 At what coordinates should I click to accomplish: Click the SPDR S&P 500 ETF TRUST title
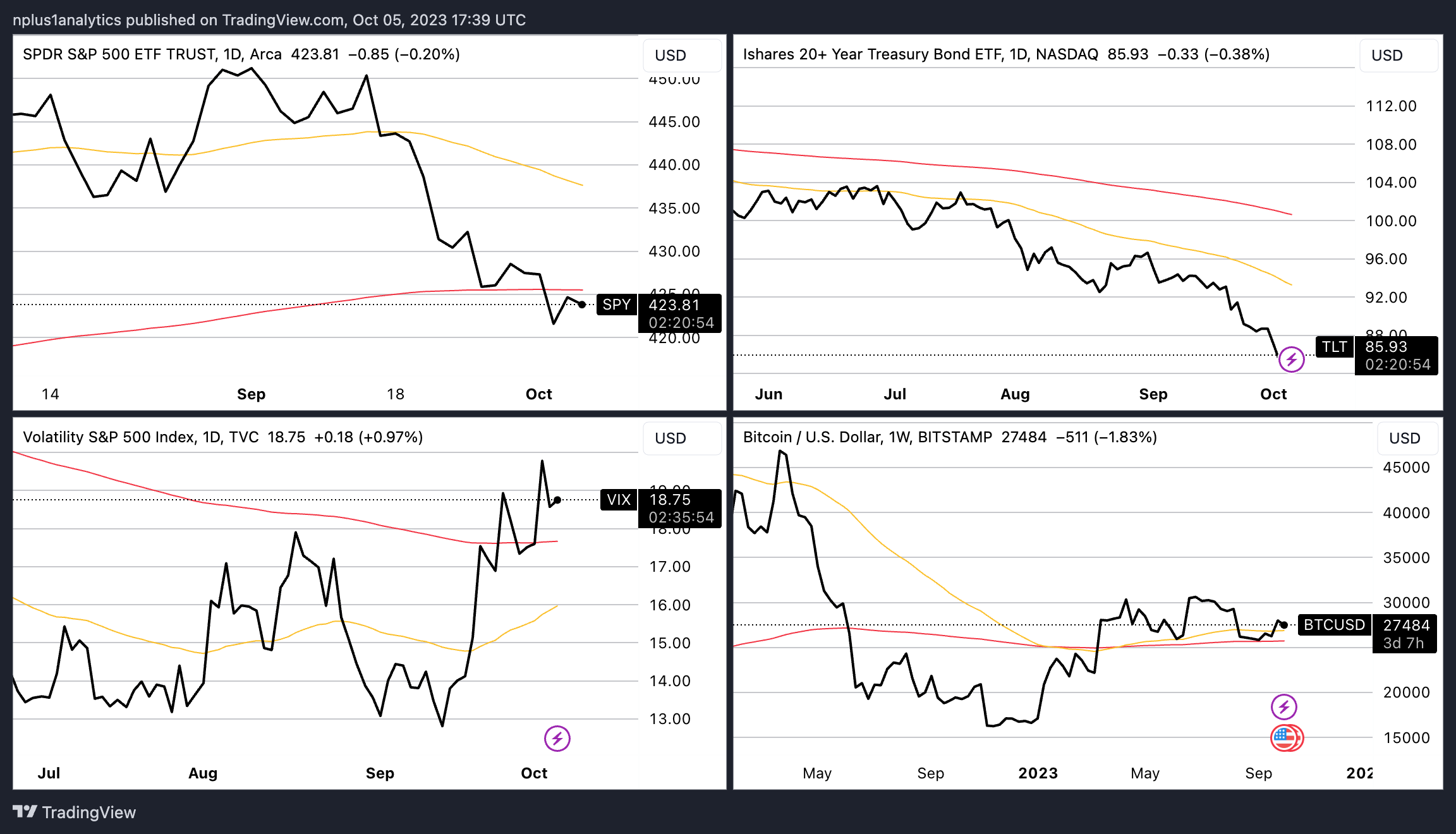click(120, 54)
